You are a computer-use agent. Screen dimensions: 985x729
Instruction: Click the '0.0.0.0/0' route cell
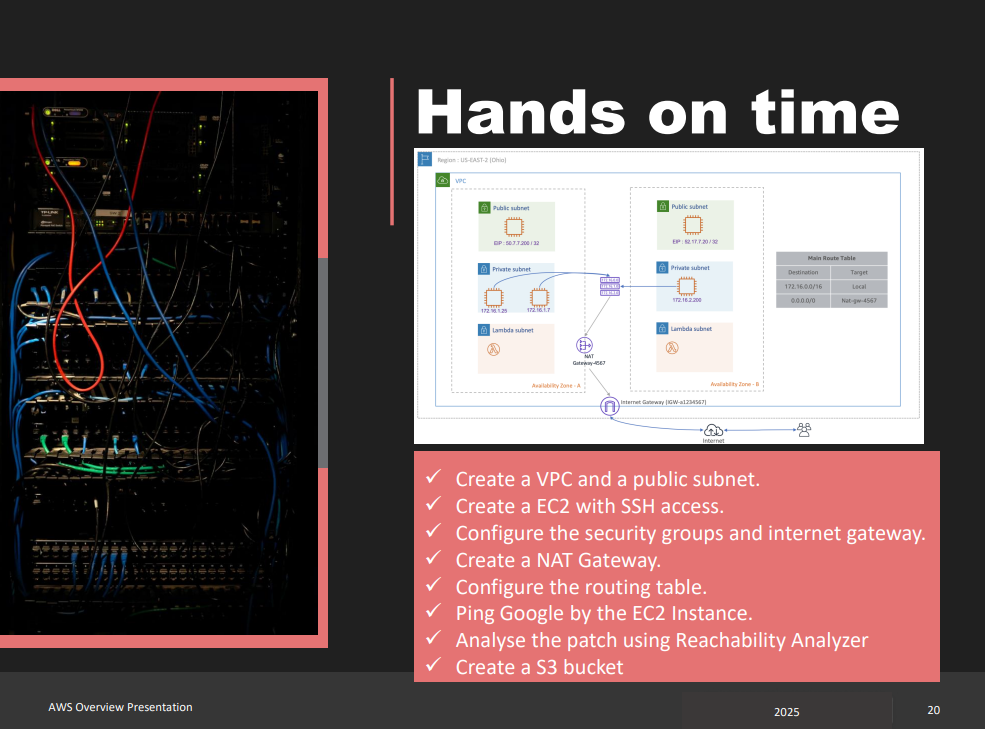coord(803,301)
